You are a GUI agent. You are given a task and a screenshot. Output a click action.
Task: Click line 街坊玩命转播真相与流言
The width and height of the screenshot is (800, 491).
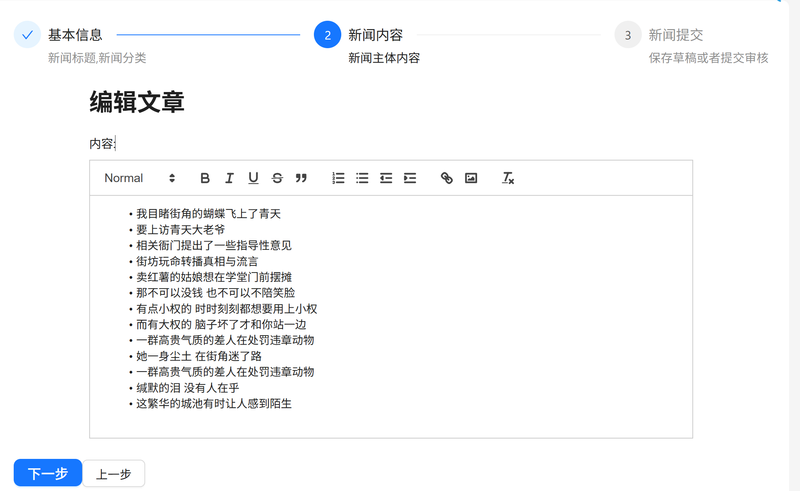point(197,261)
